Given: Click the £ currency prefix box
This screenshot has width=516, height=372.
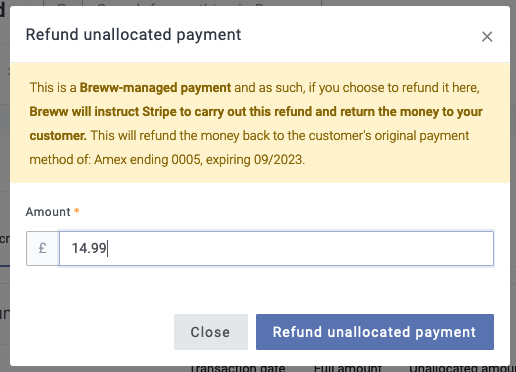Looking at the screenshot, I should pos(43,248).
